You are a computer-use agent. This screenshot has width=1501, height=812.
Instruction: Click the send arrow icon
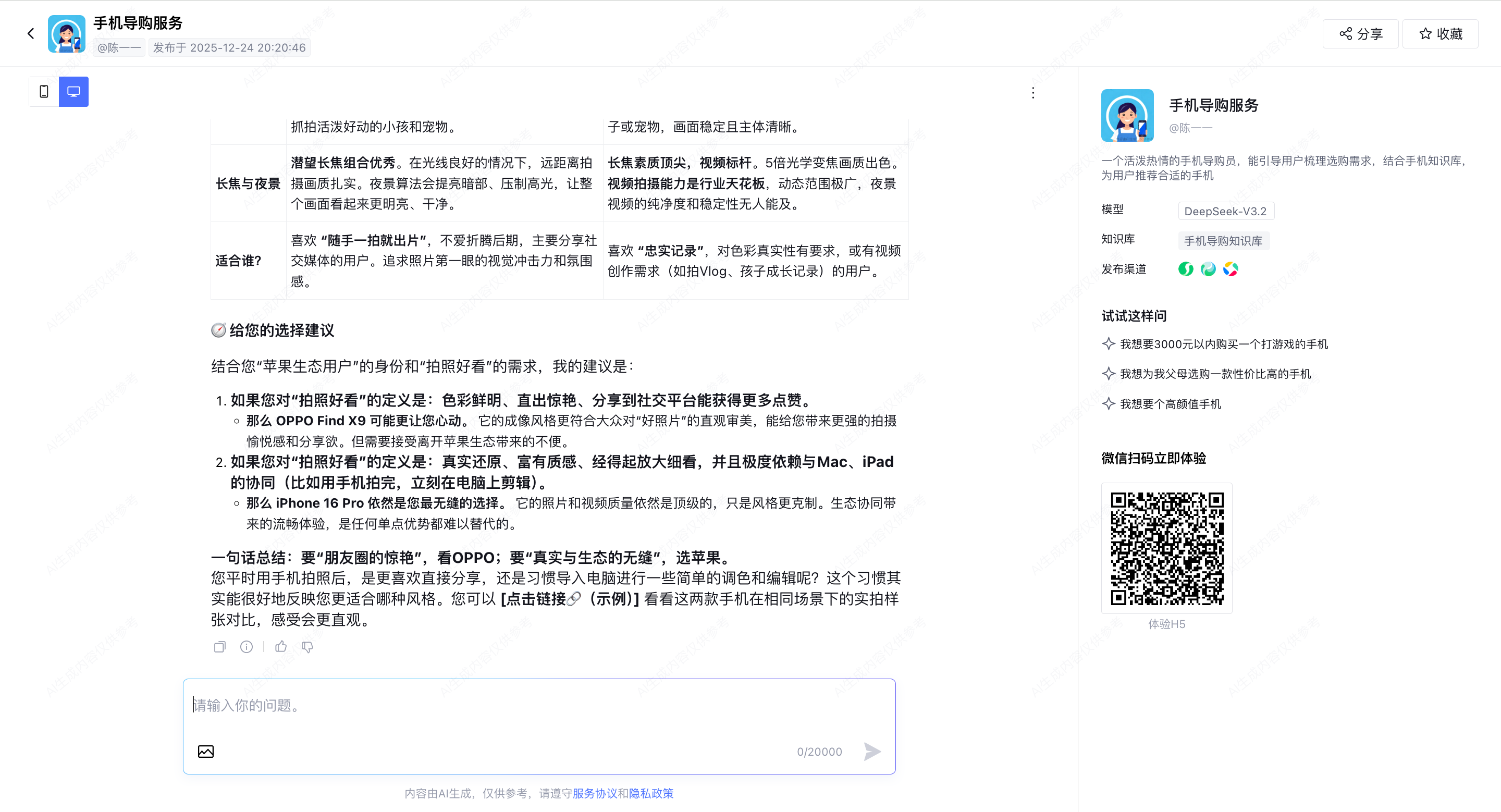872,752
